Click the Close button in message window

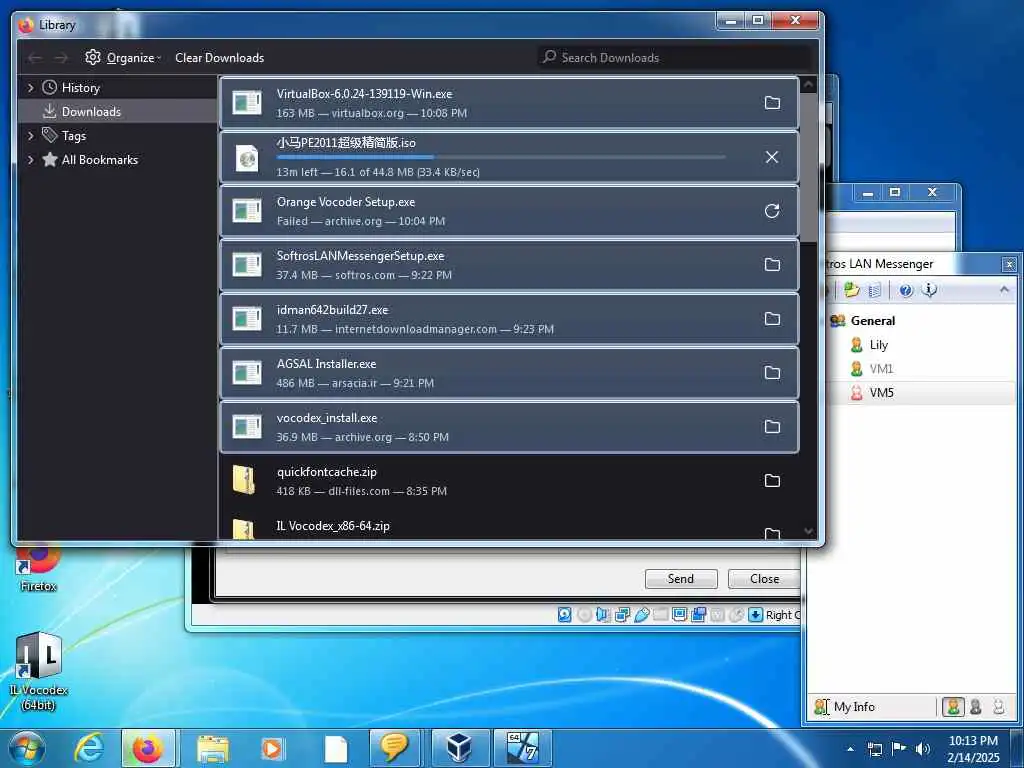coord(764,579)
